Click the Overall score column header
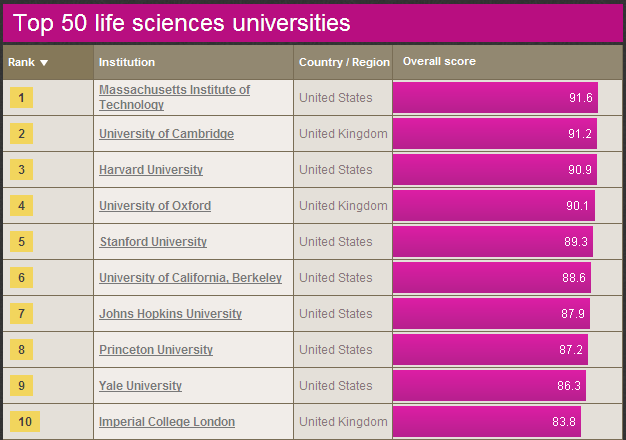The image size is (626, 440). (439, 62)
